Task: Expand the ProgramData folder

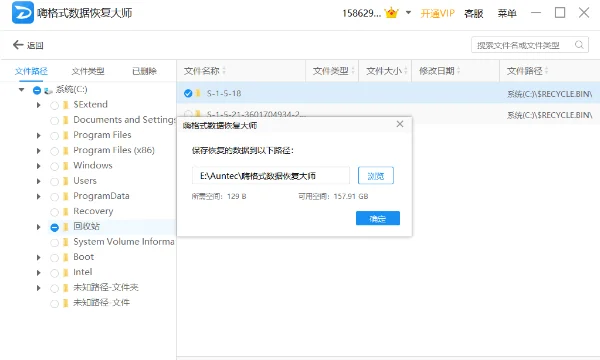Action: [x=38, y=197]
